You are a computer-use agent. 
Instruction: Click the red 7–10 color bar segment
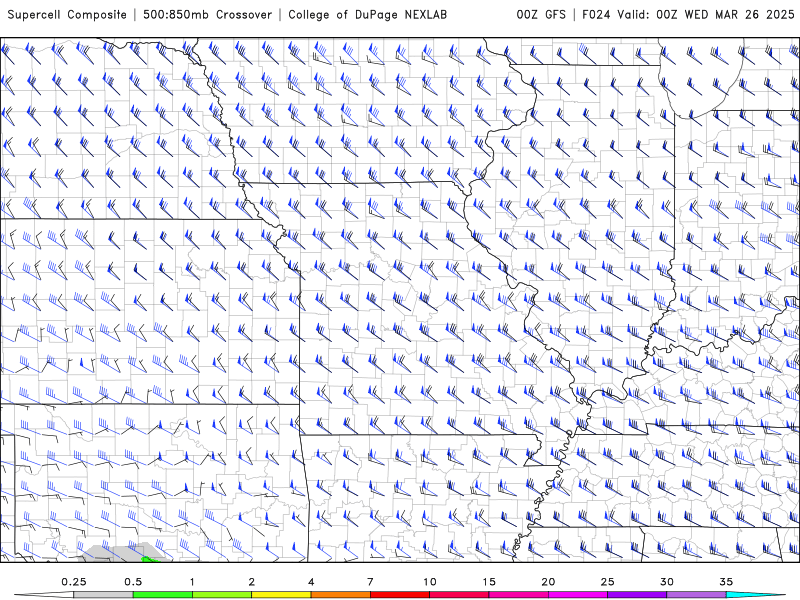[x=400, y=595]
